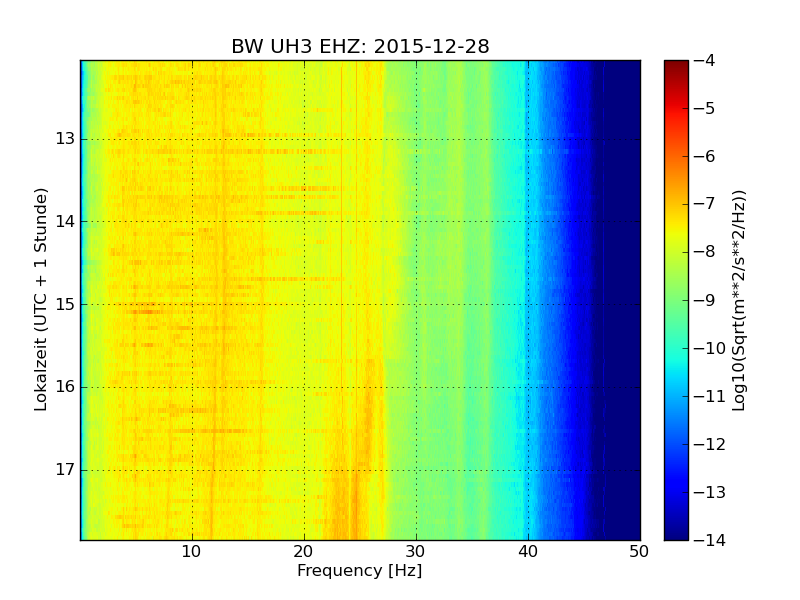800x600 pixels.
Task: Click the colorbar tick label −10
Action: (710, 348)
